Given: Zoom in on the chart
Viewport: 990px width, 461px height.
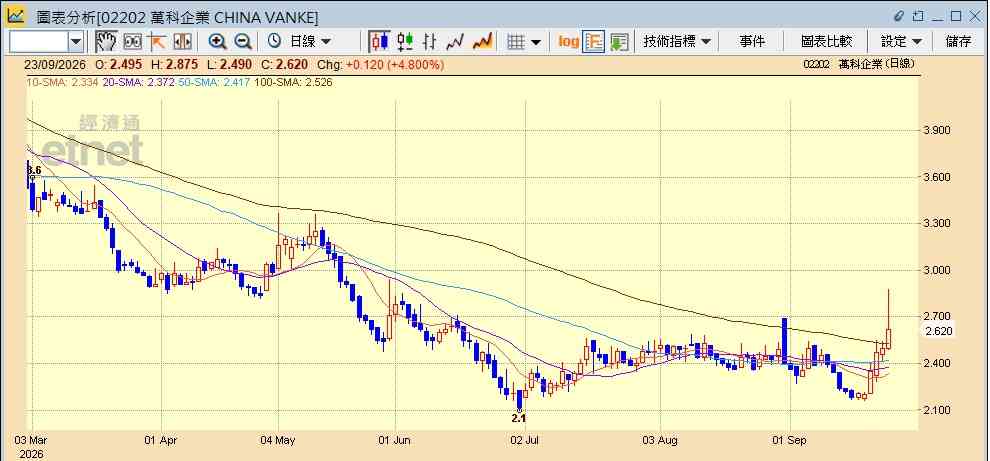Looking at the screenshot, I should (218, 42).
